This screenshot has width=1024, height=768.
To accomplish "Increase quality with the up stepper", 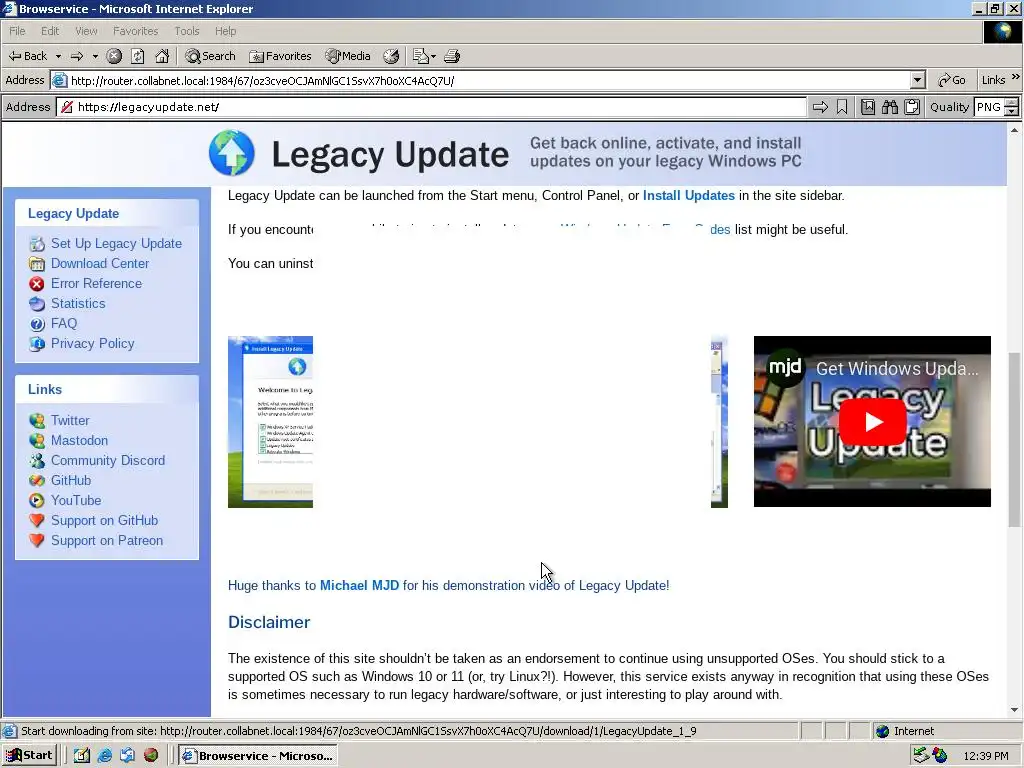I will point(1012,103).
